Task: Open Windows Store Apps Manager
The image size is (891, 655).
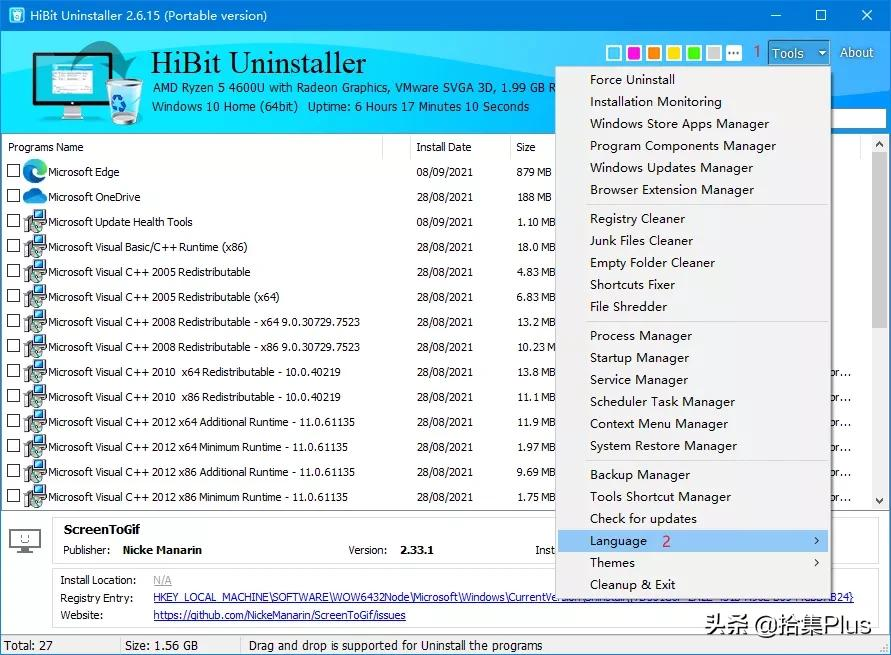Action: [693, 124]
